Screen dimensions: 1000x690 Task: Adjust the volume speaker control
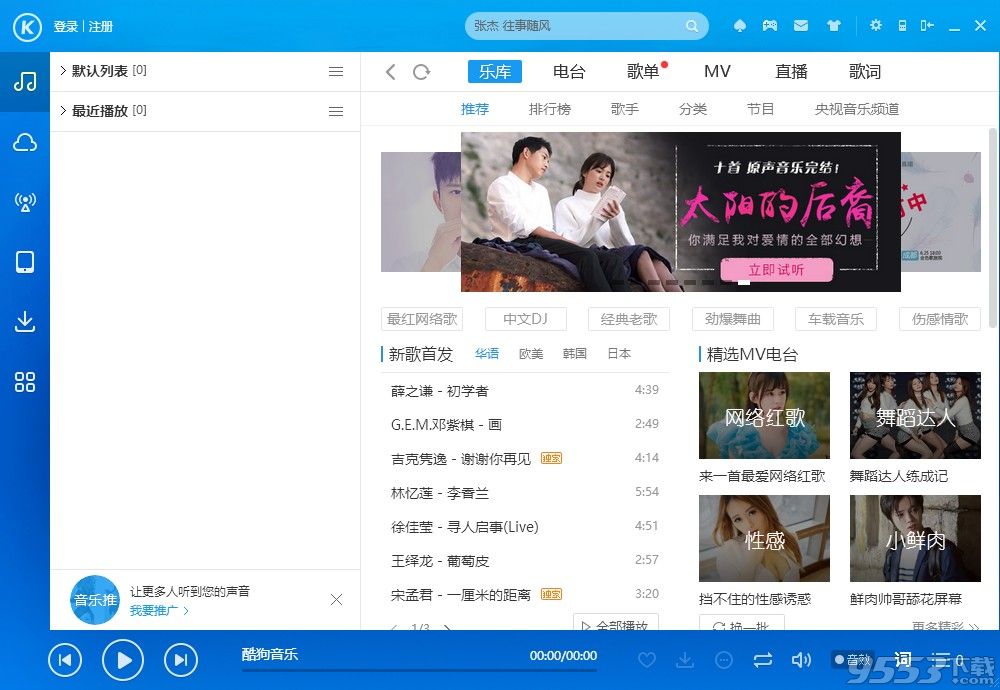[x=803, y=659]
